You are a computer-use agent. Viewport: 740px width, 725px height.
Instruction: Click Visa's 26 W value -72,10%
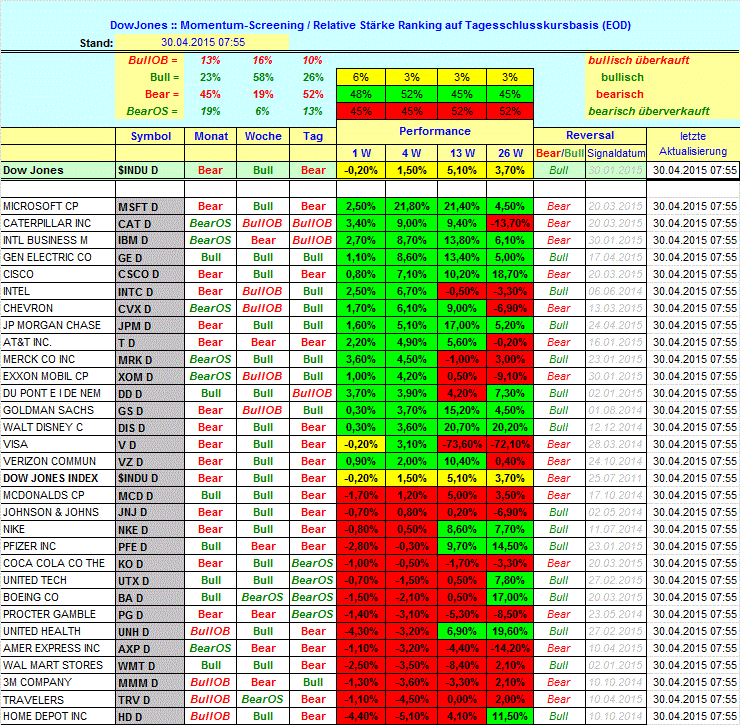tap(510, 444)
